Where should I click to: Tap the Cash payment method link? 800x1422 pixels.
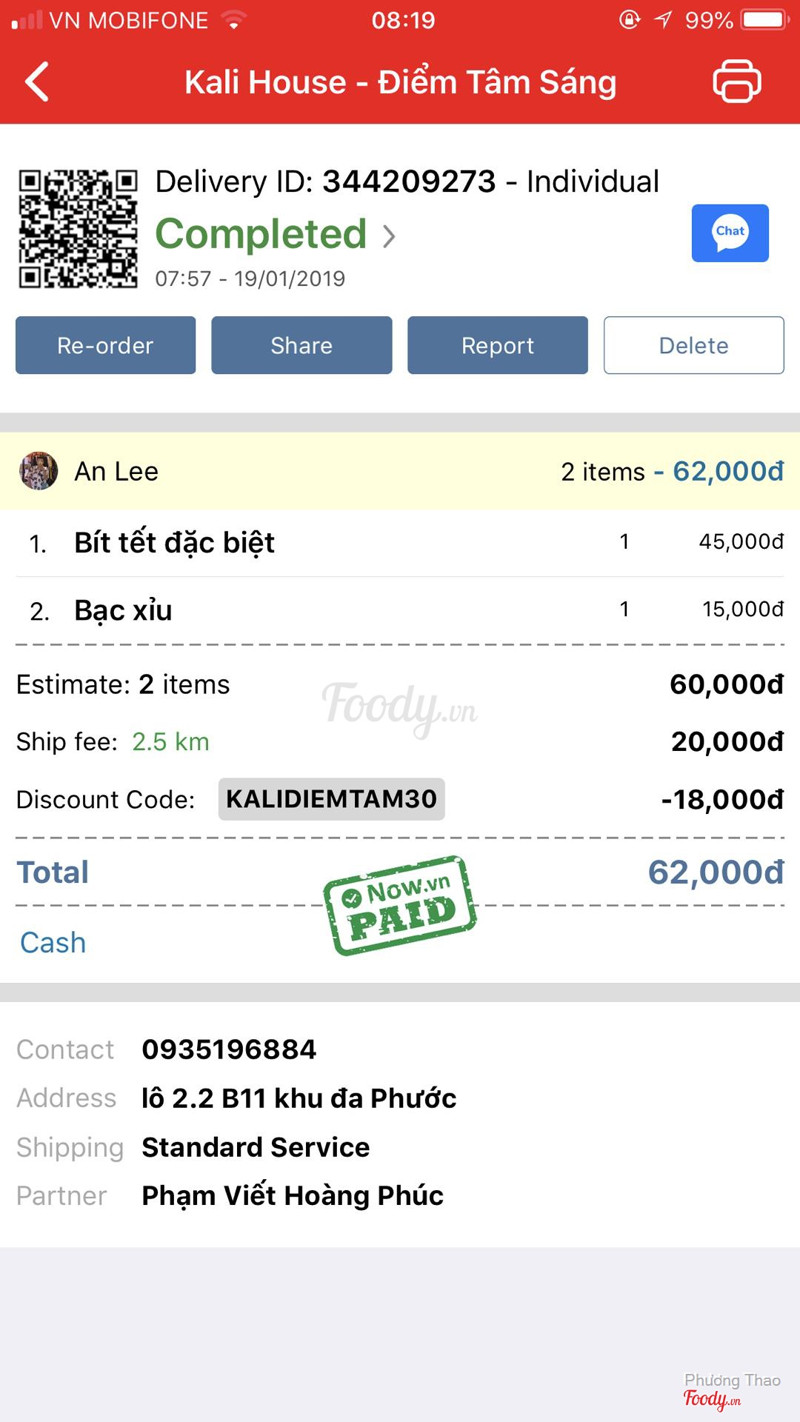(x=53, y=942)
